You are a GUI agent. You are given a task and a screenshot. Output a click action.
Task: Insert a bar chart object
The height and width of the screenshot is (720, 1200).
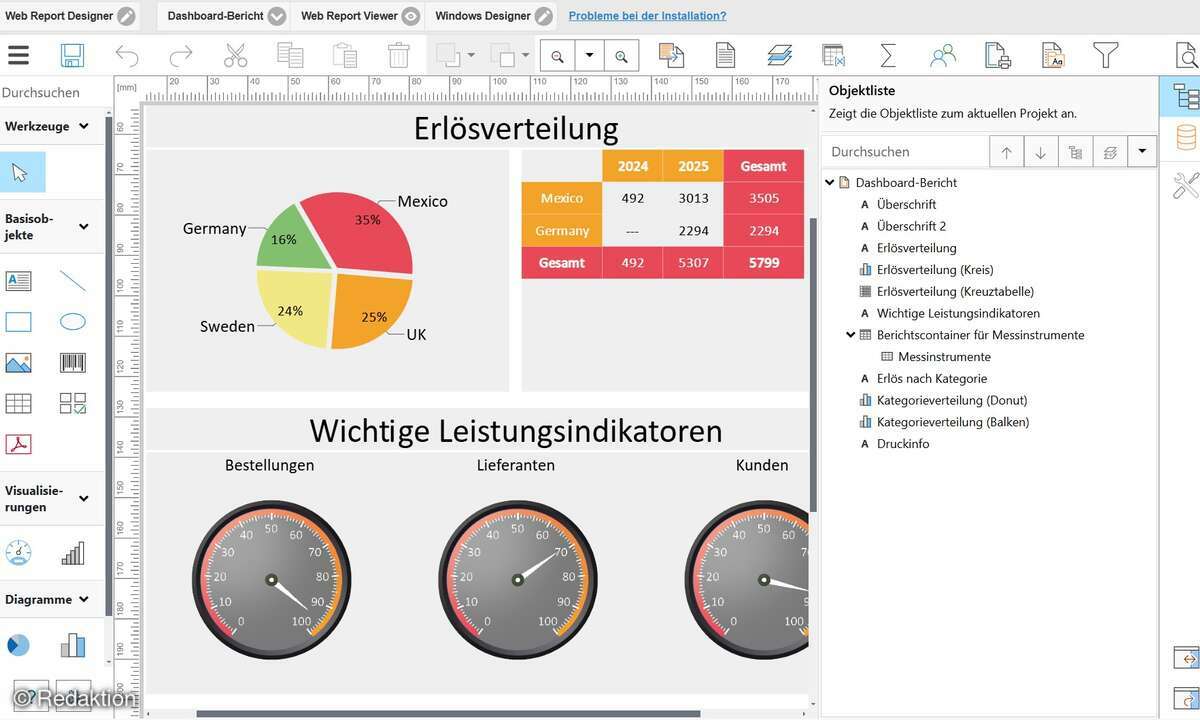click(x=73, y=645)
